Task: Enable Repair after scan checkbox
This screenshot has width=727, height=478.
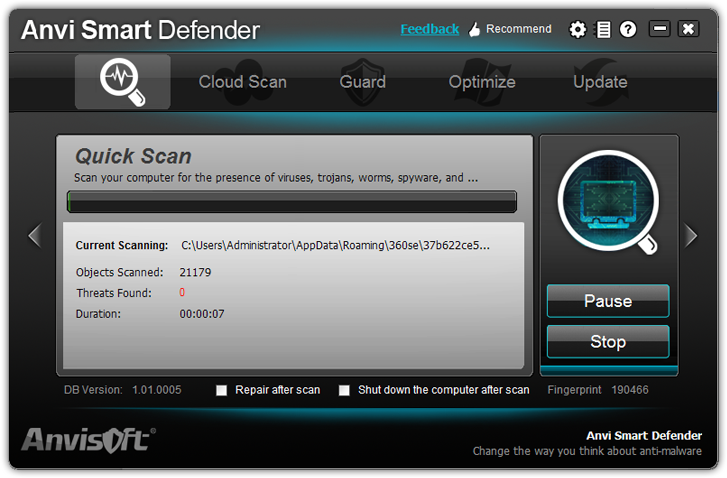Action: (x=222, y=390)
